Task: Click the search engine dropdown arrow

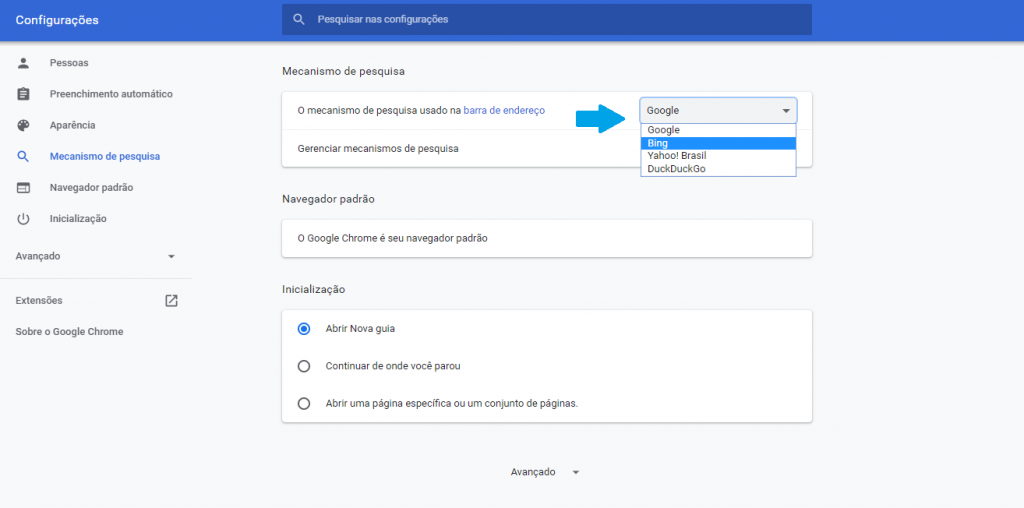Action: click(x=786, y=111)
